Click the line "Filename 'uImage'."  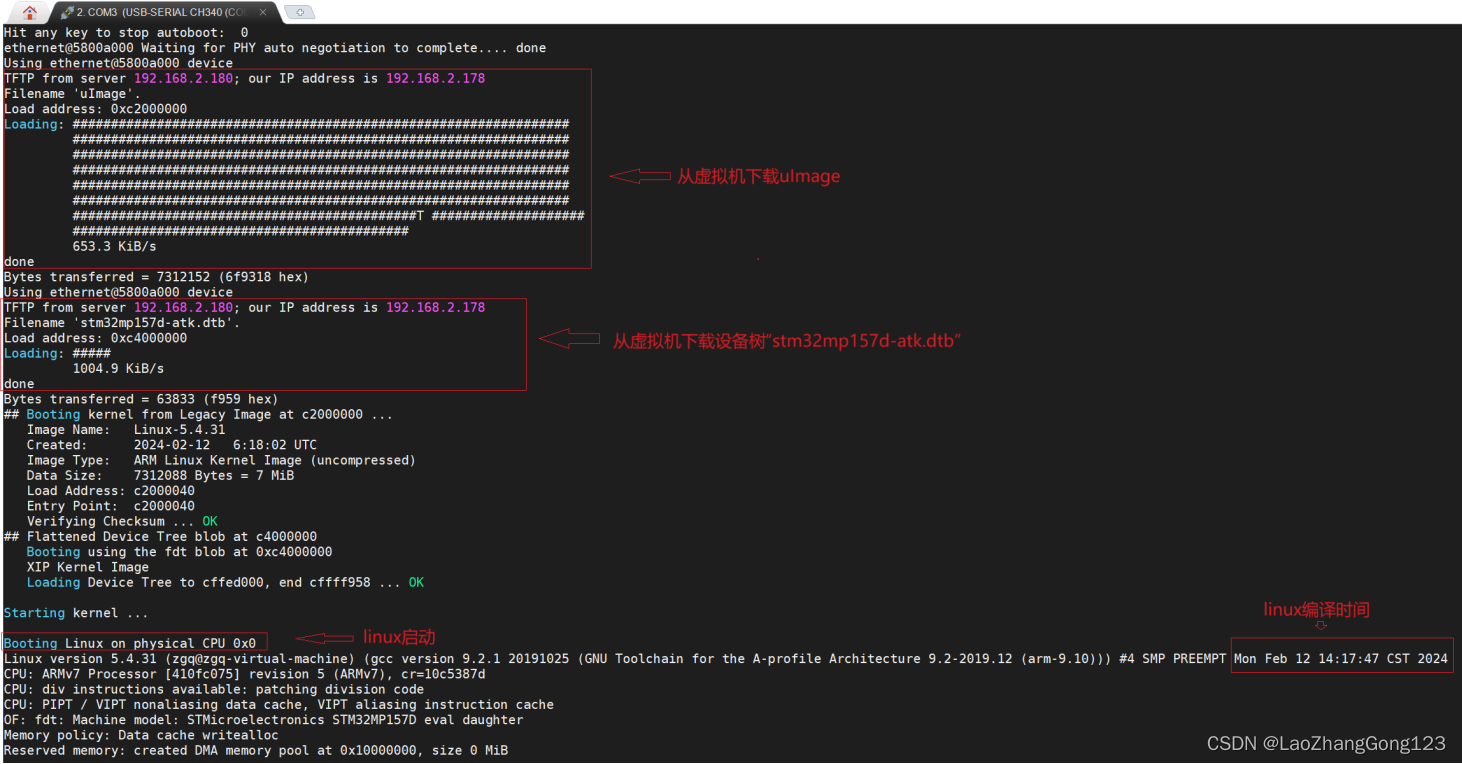point(72,94)
